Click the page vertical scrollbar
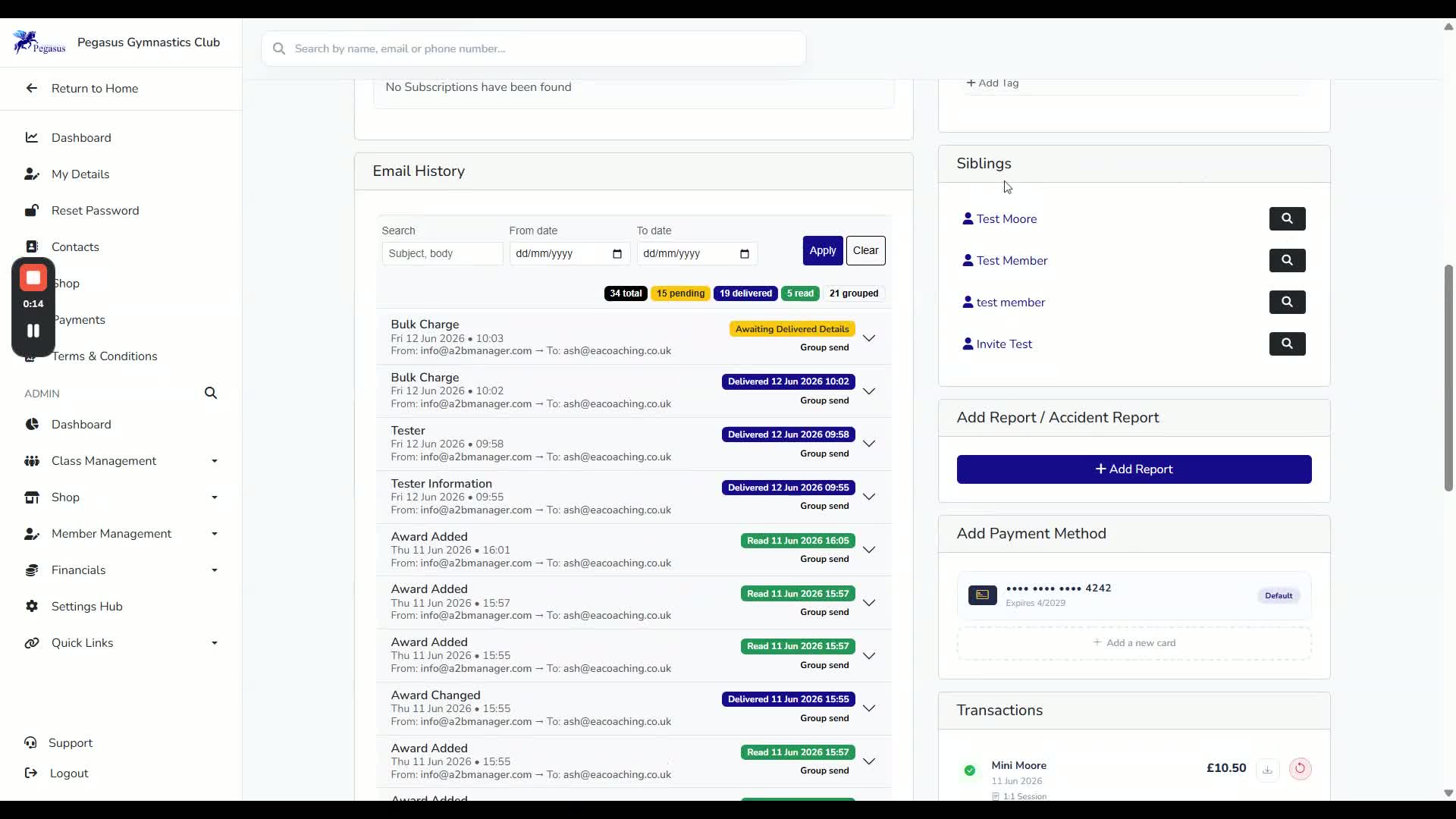 point(1448,378)
